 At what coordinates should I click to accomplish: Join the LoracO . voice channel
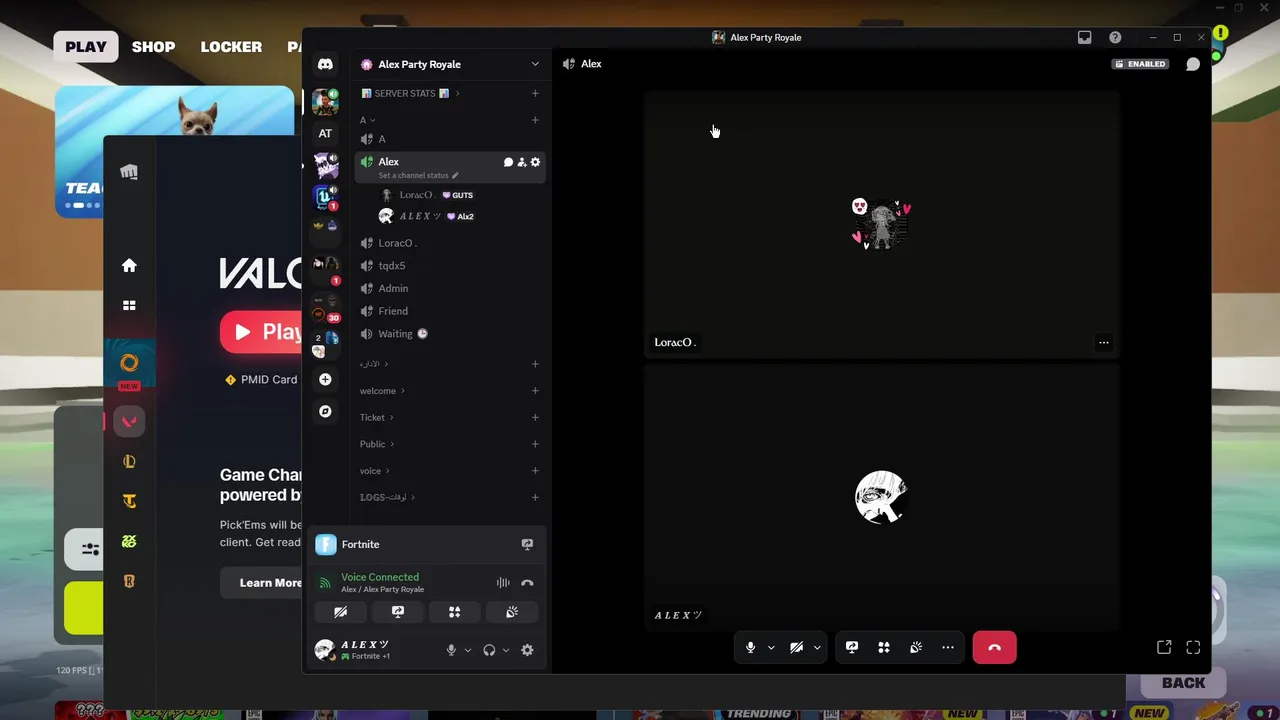click(x=450, y=243)
